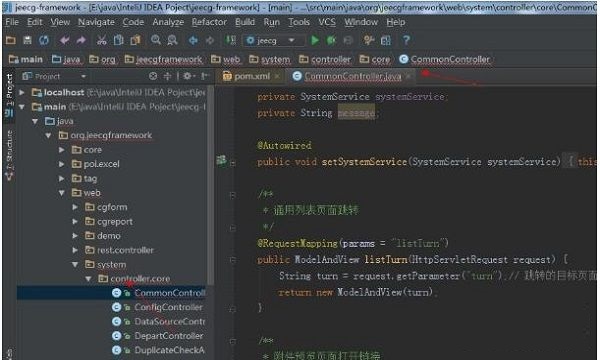Open the File menu
This screenshot has width=600, height=360.
(x=12, y=22)
